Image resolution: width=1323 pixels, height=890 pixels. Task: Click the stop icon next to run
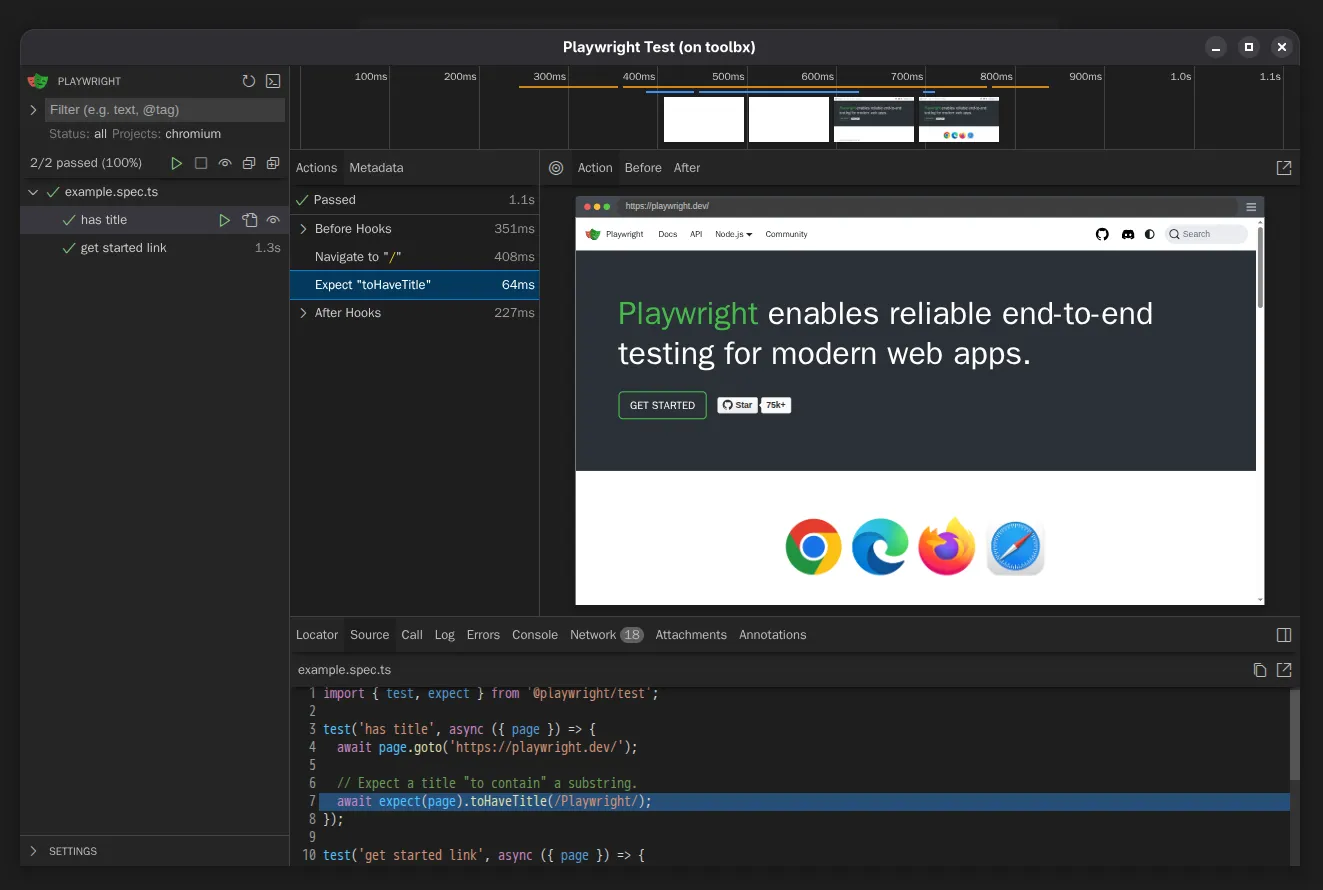(200, 162)
